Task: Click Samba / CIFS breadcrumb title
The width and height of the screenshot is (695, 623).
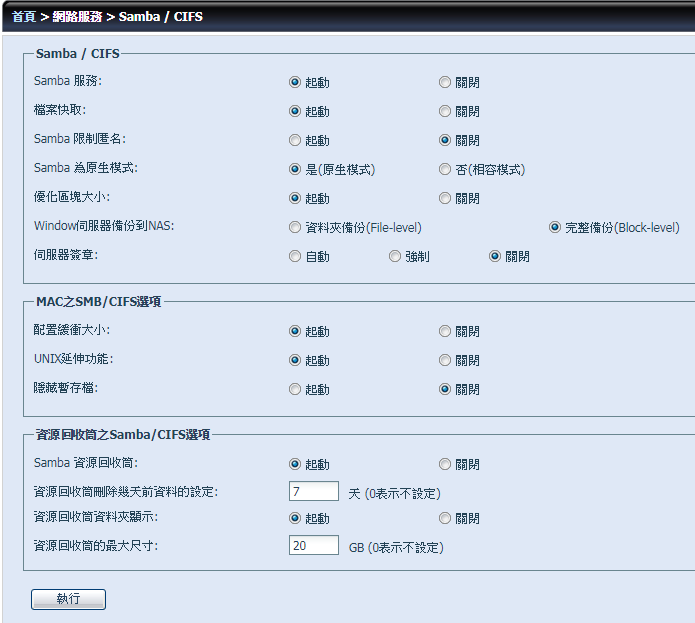Action: [160, 16]
